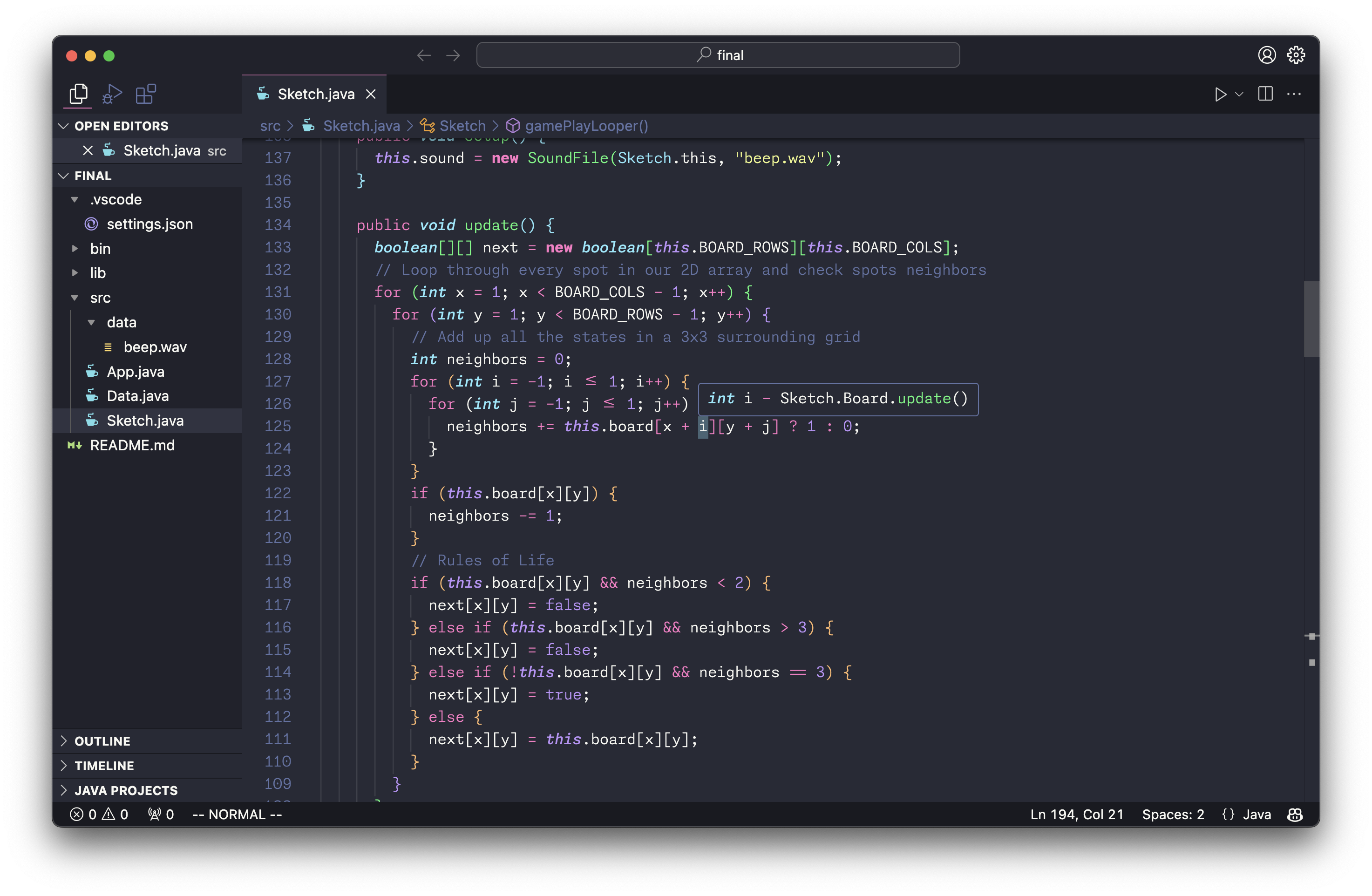Open the Run and Debug view
Viewport: 1372px width, 896px height.
click(112, 94)
